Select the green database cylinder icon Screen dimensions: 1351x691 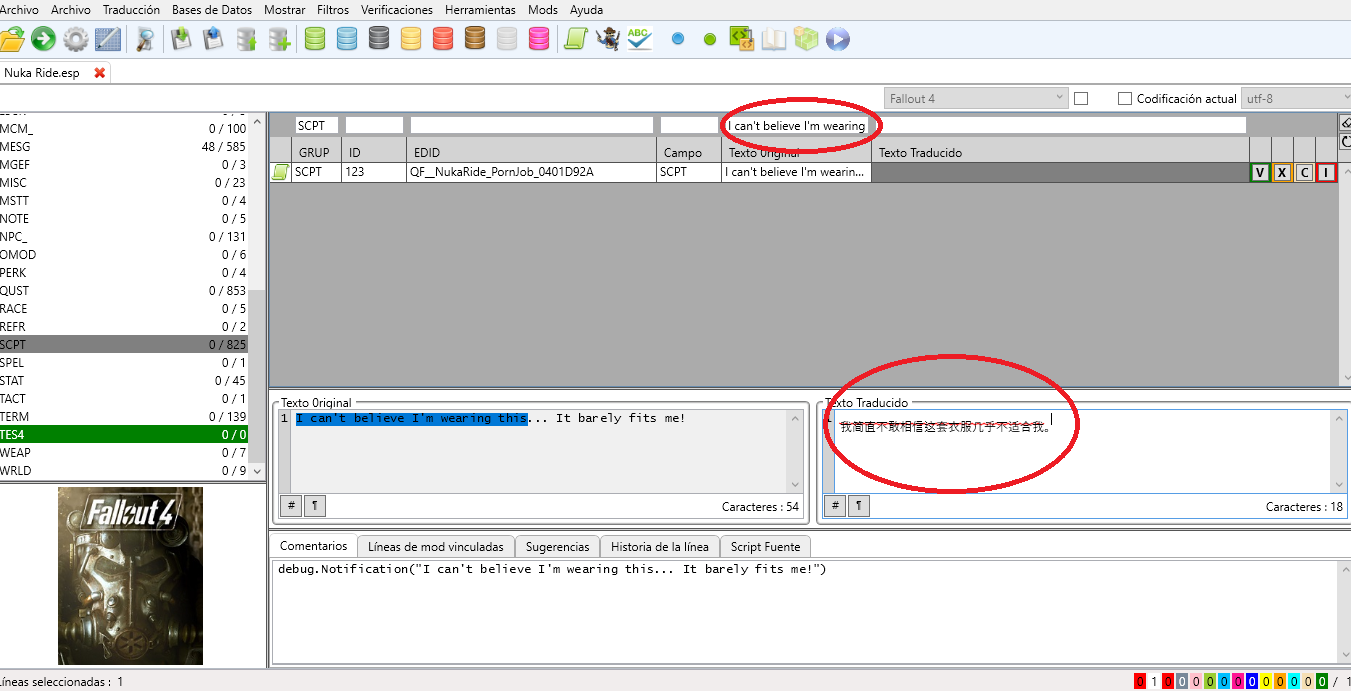coord(315,39)
